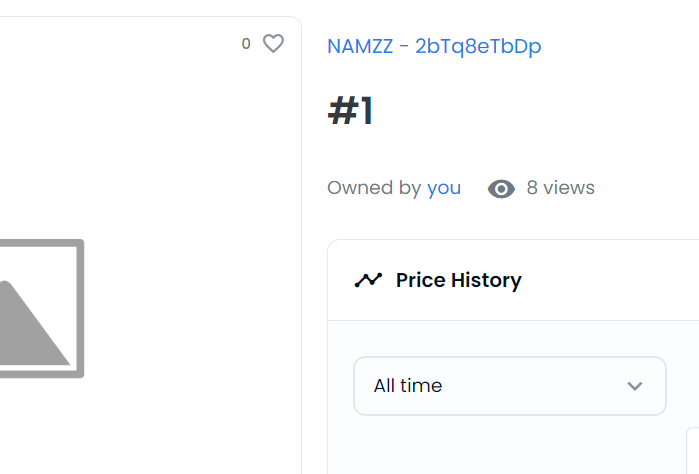Click the square frame of the image placeholder
The height and width of the screenshot is (474, 699).
[79, 308]
